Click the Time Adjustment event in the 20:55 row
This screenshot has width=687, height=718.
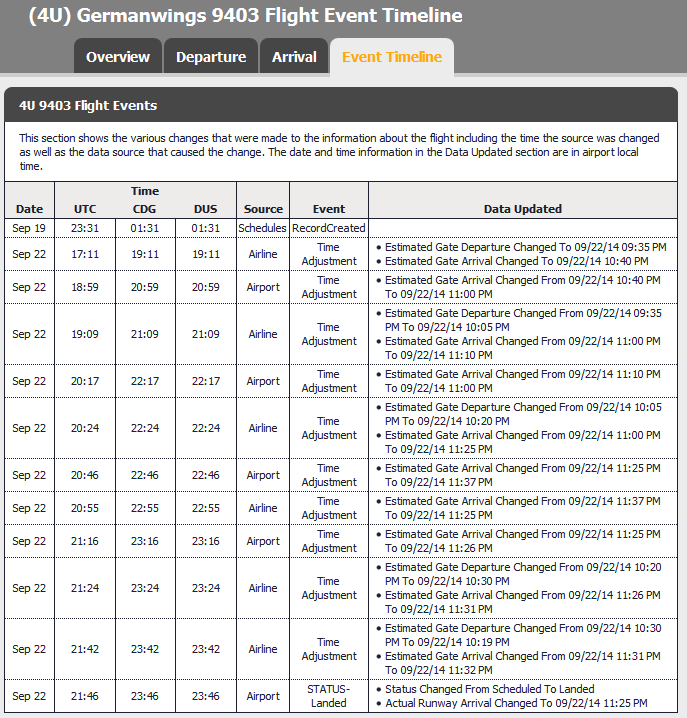pyautogui.click(x=329, y=508)
